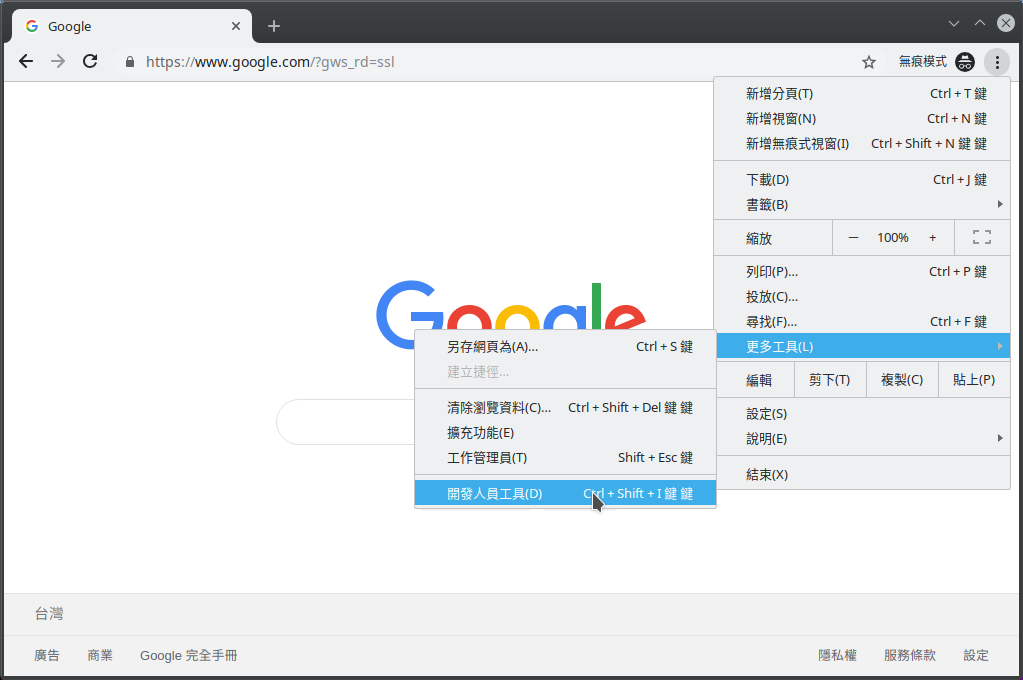Image resolution: width=1023 pixels, height=680 pixels.
Task: Open a new tab with the plus icon
Action: coord(274,26)
